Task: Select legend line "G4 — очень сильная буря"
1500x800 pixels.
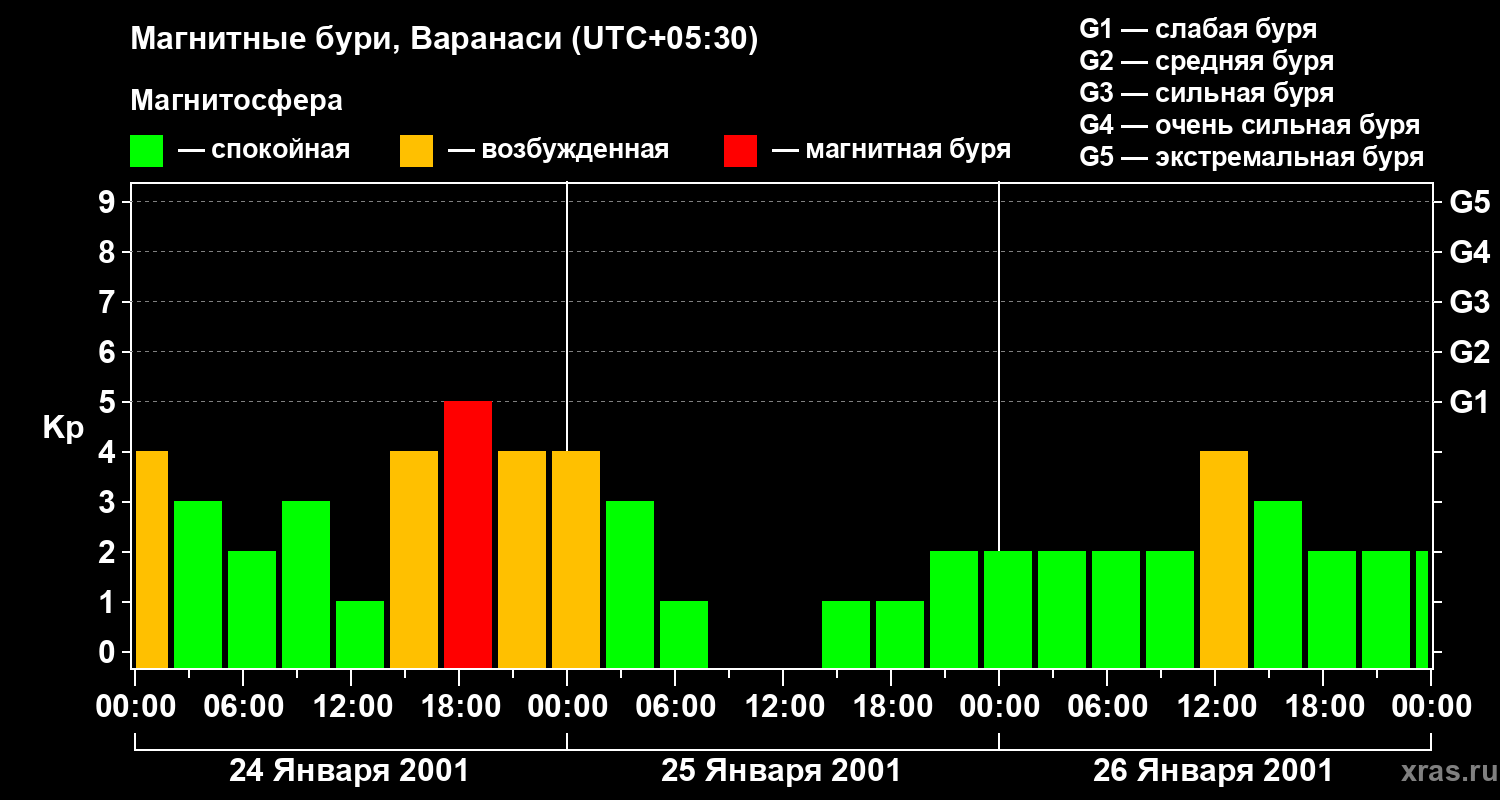Action: point(1249,125)
